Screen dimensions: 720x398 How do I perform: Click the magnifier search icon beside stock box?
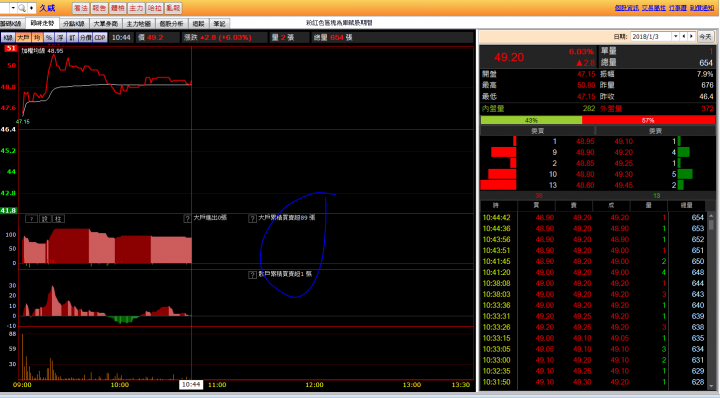pyautogui.click(x=22, y=8)
